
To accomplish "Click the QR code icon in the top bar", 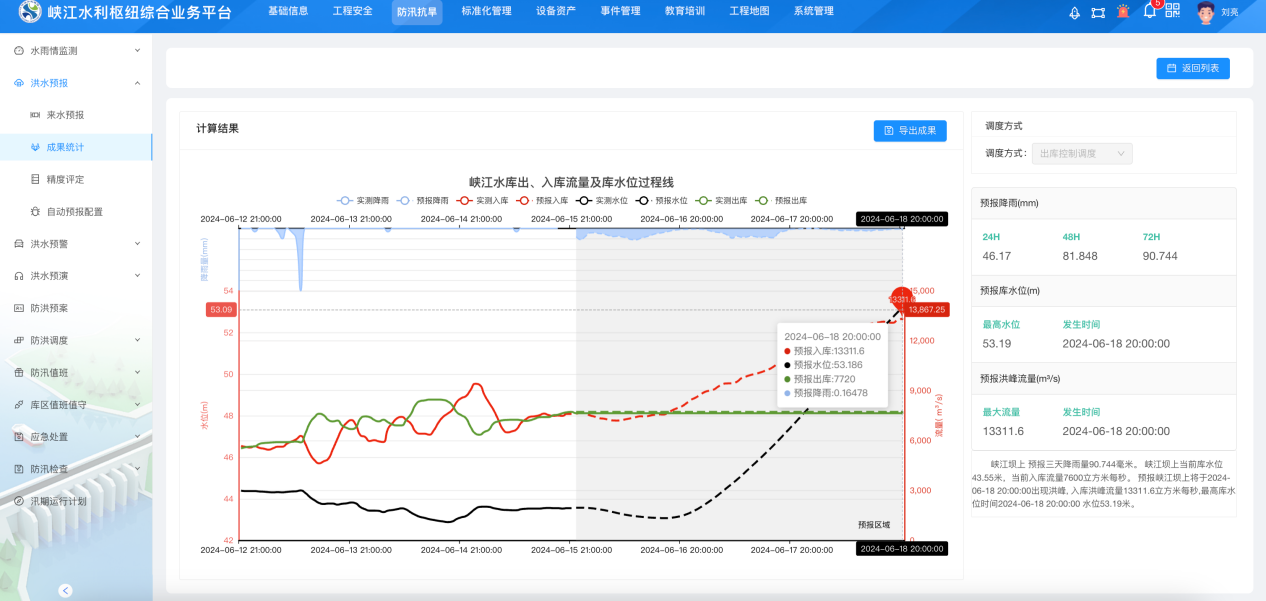I will tap(1172, 12).
